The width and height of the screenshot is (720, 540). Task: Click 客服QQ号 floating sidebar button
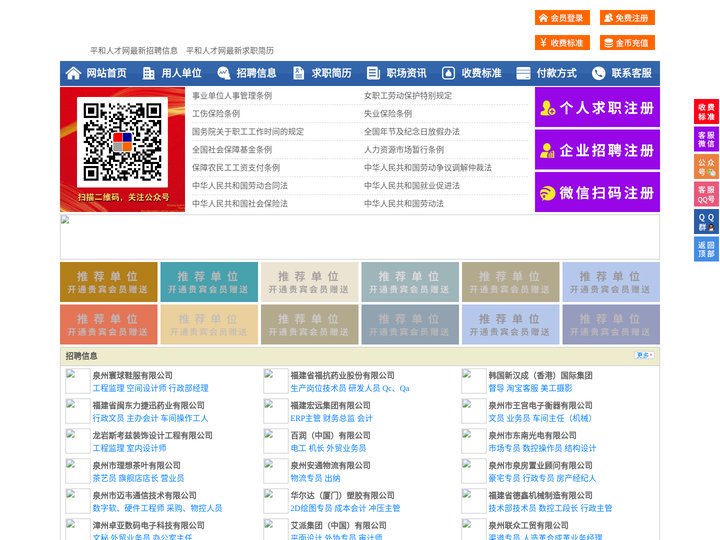(706, 194)
